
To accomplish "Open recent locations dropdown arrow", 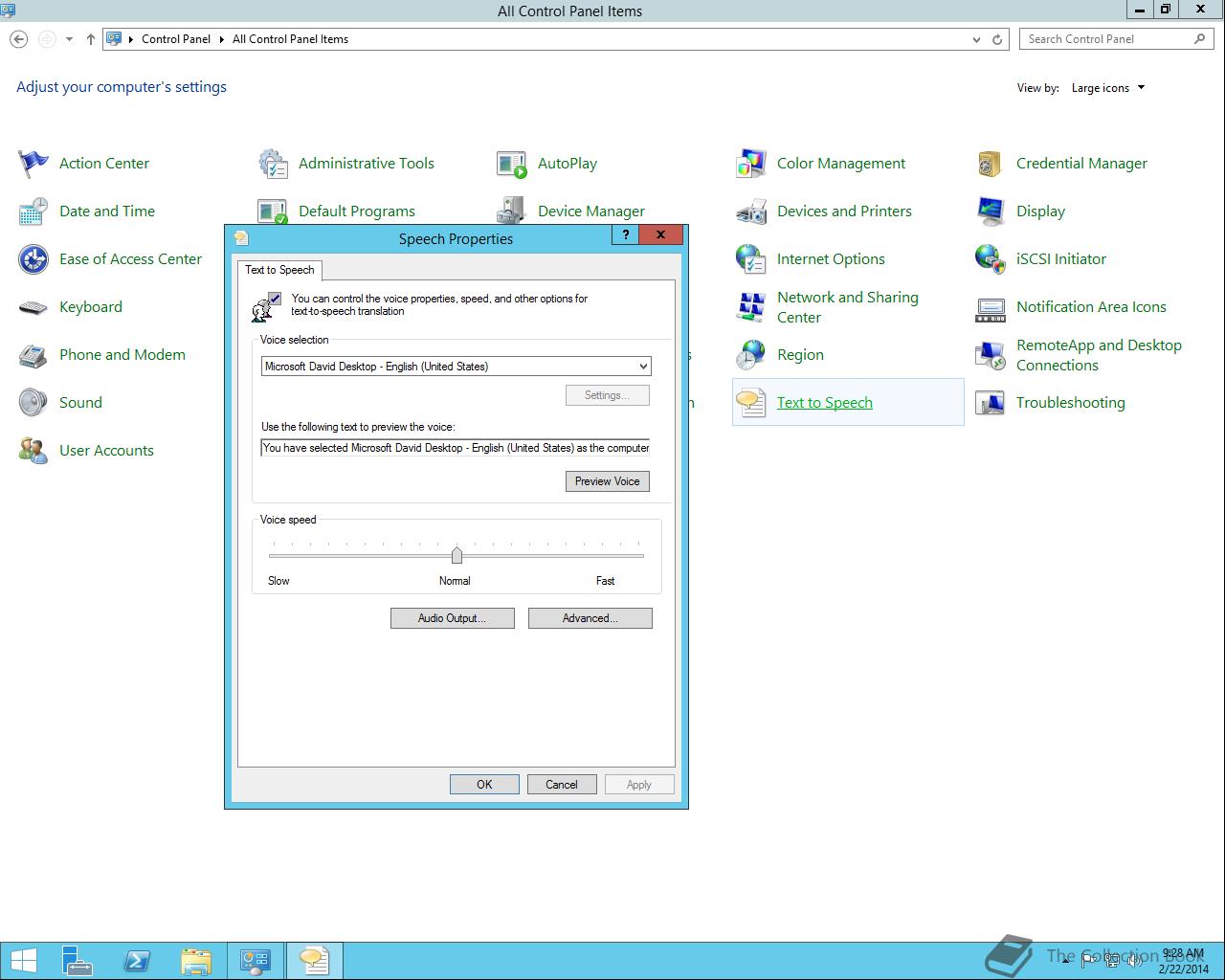I will tap(69, 39).
